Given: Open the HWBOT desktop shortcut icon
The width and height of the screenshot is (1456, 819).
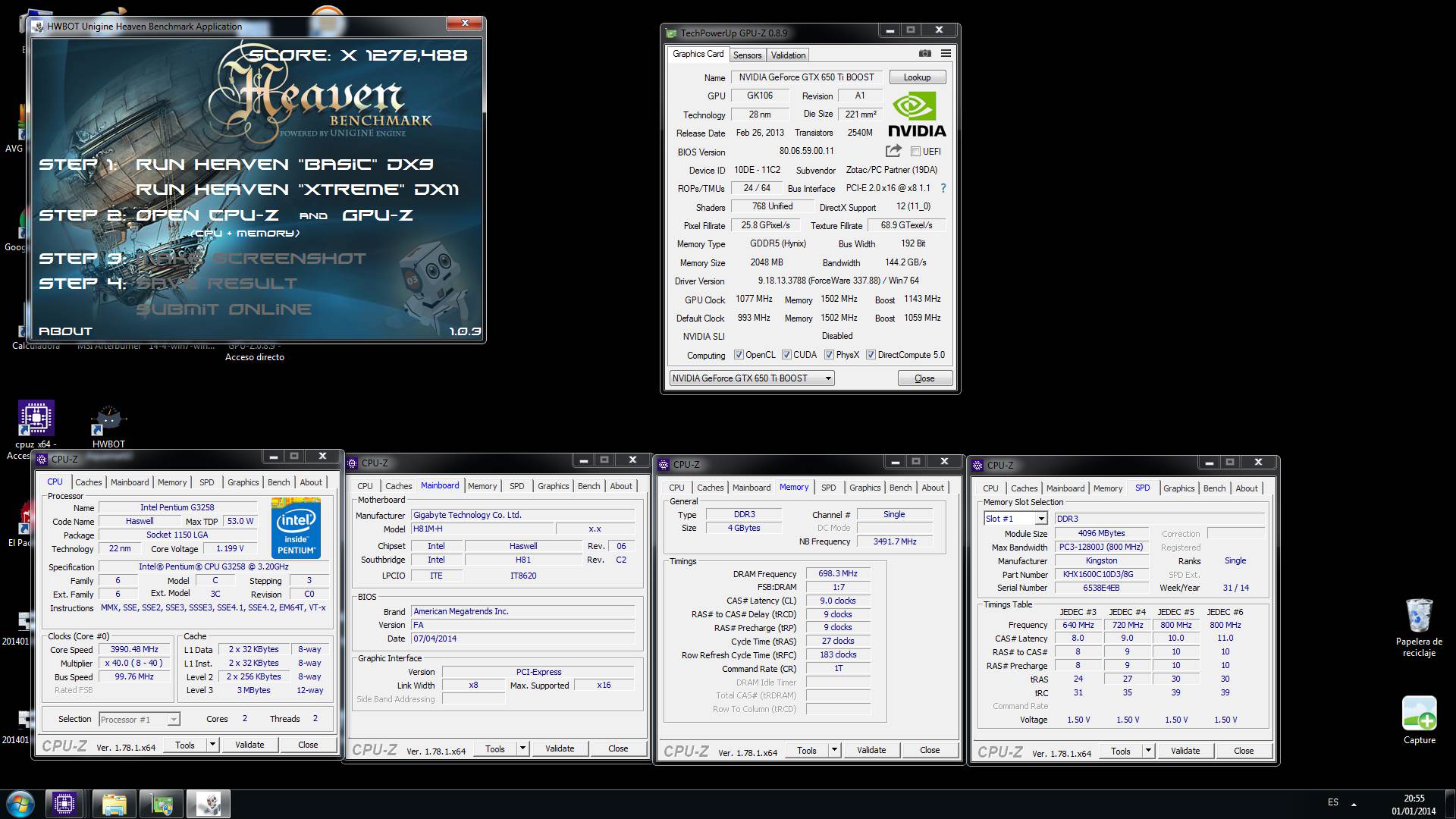Looking at the screenshot, I should [x=108, y=421].
